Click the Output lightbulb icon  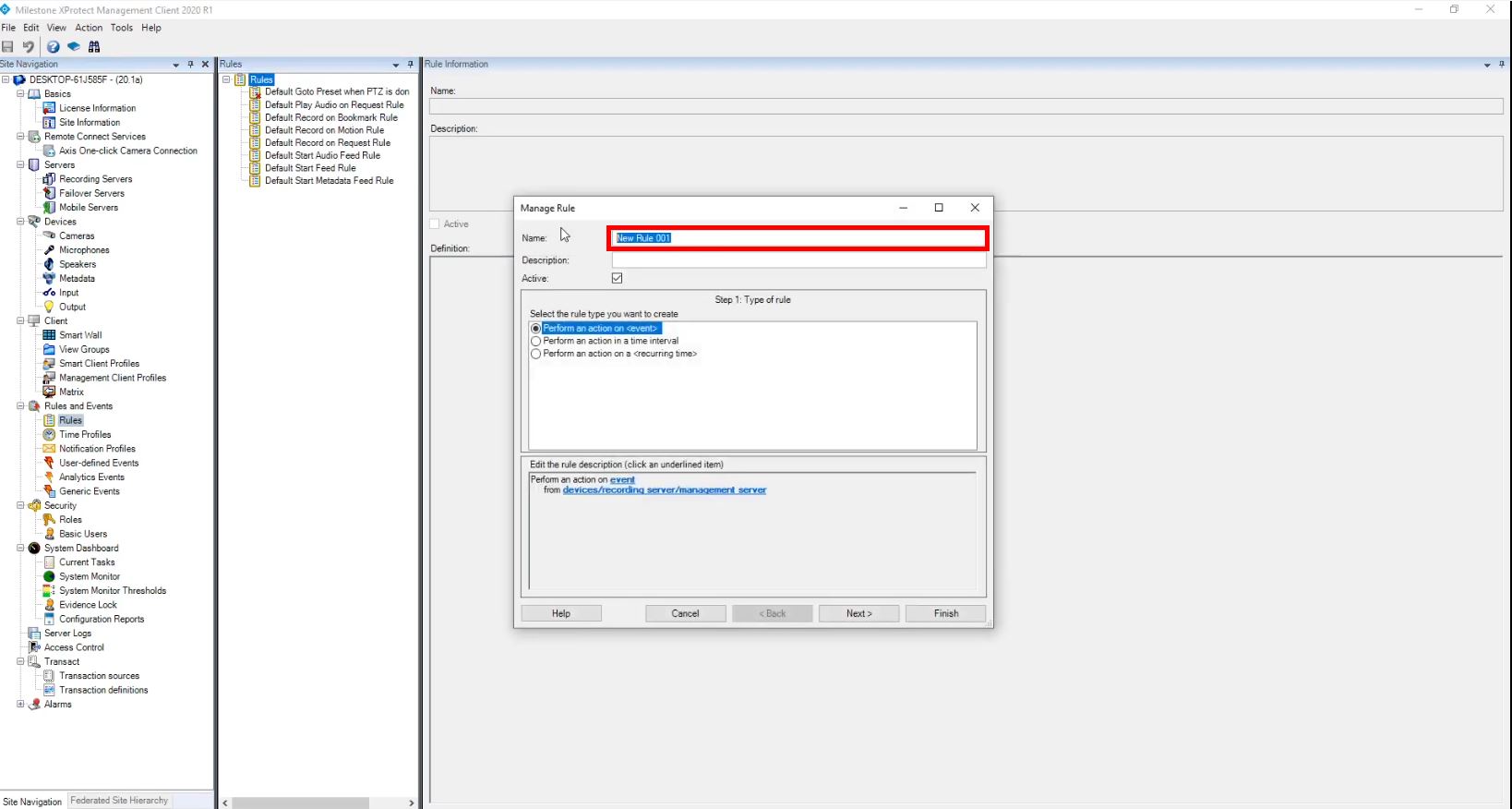point(50,307)
